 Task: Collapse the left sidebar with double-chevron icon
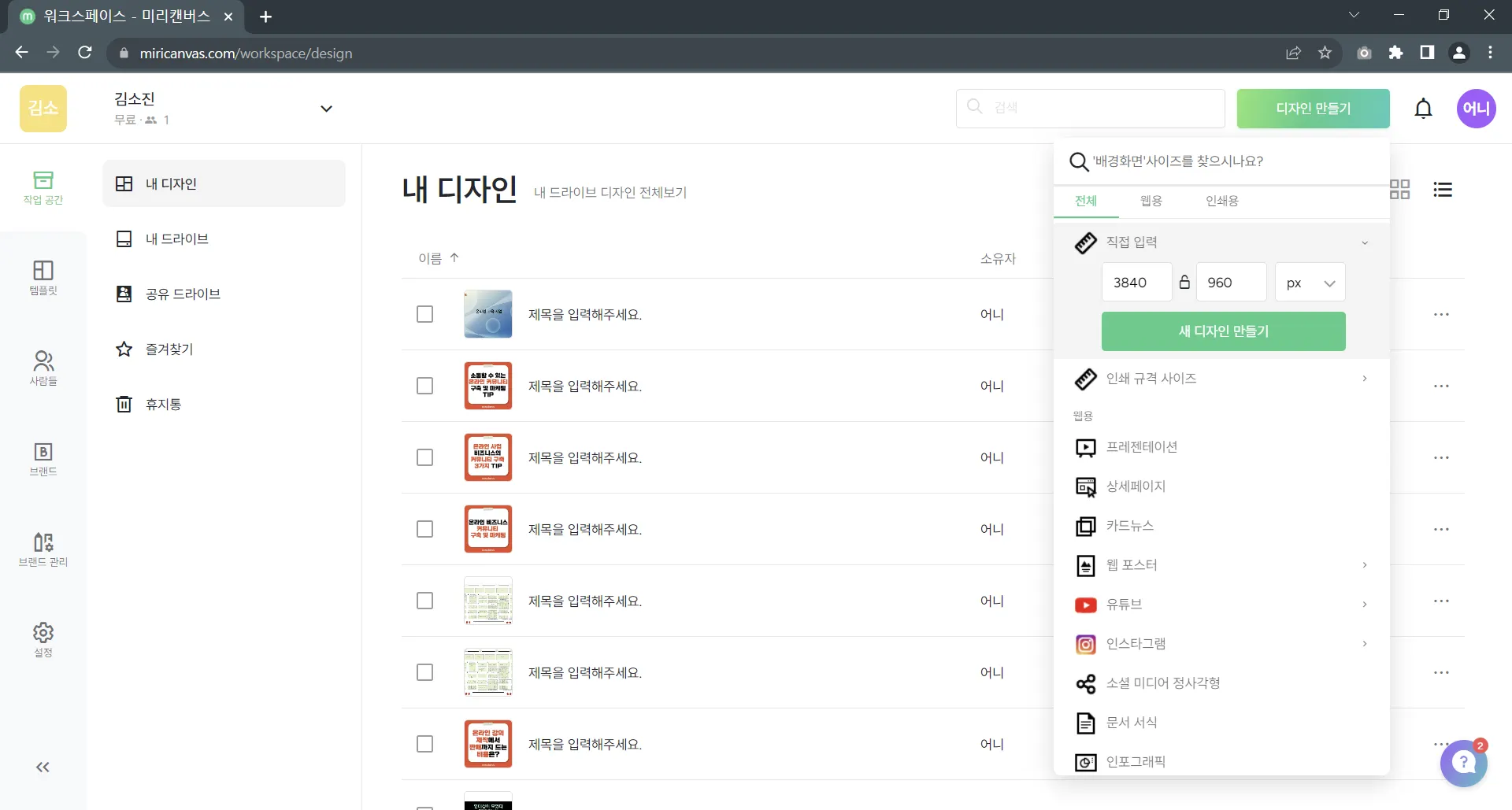43,767
